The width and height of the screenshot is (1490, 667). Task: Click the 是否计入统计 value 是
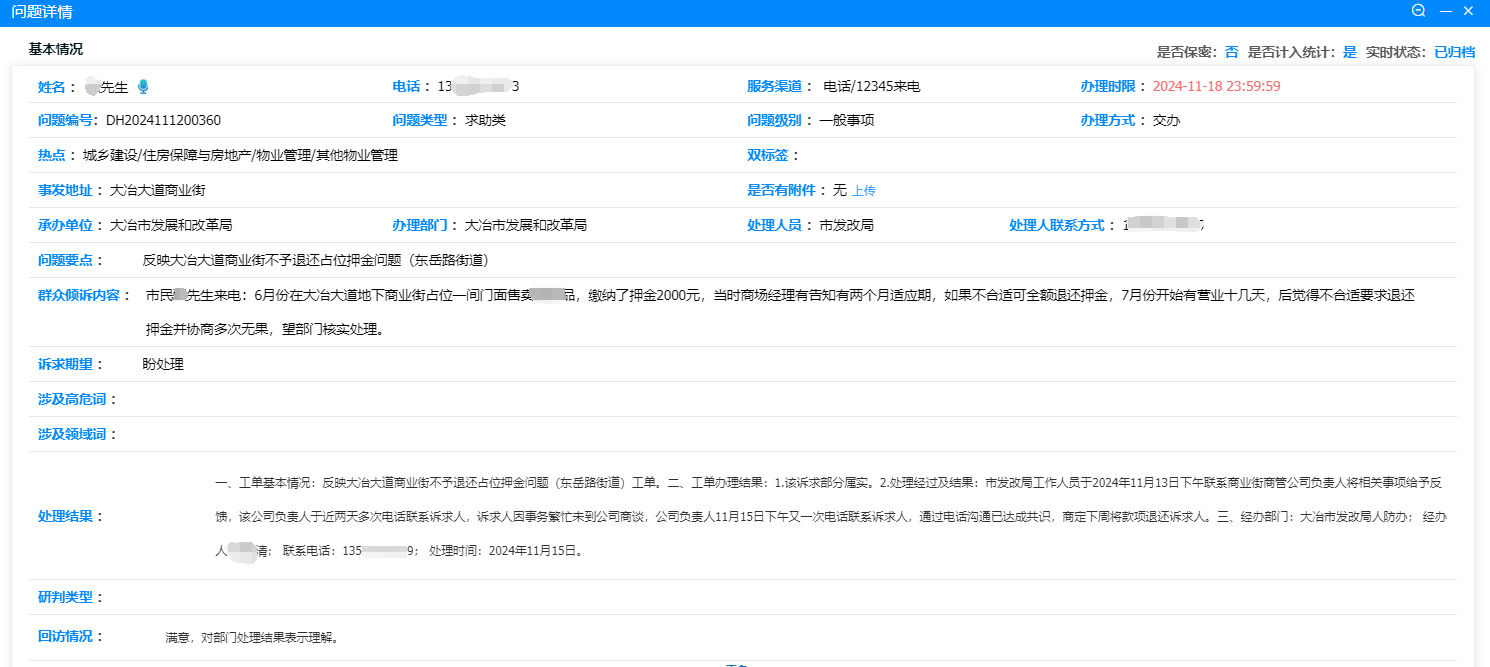1349,52
